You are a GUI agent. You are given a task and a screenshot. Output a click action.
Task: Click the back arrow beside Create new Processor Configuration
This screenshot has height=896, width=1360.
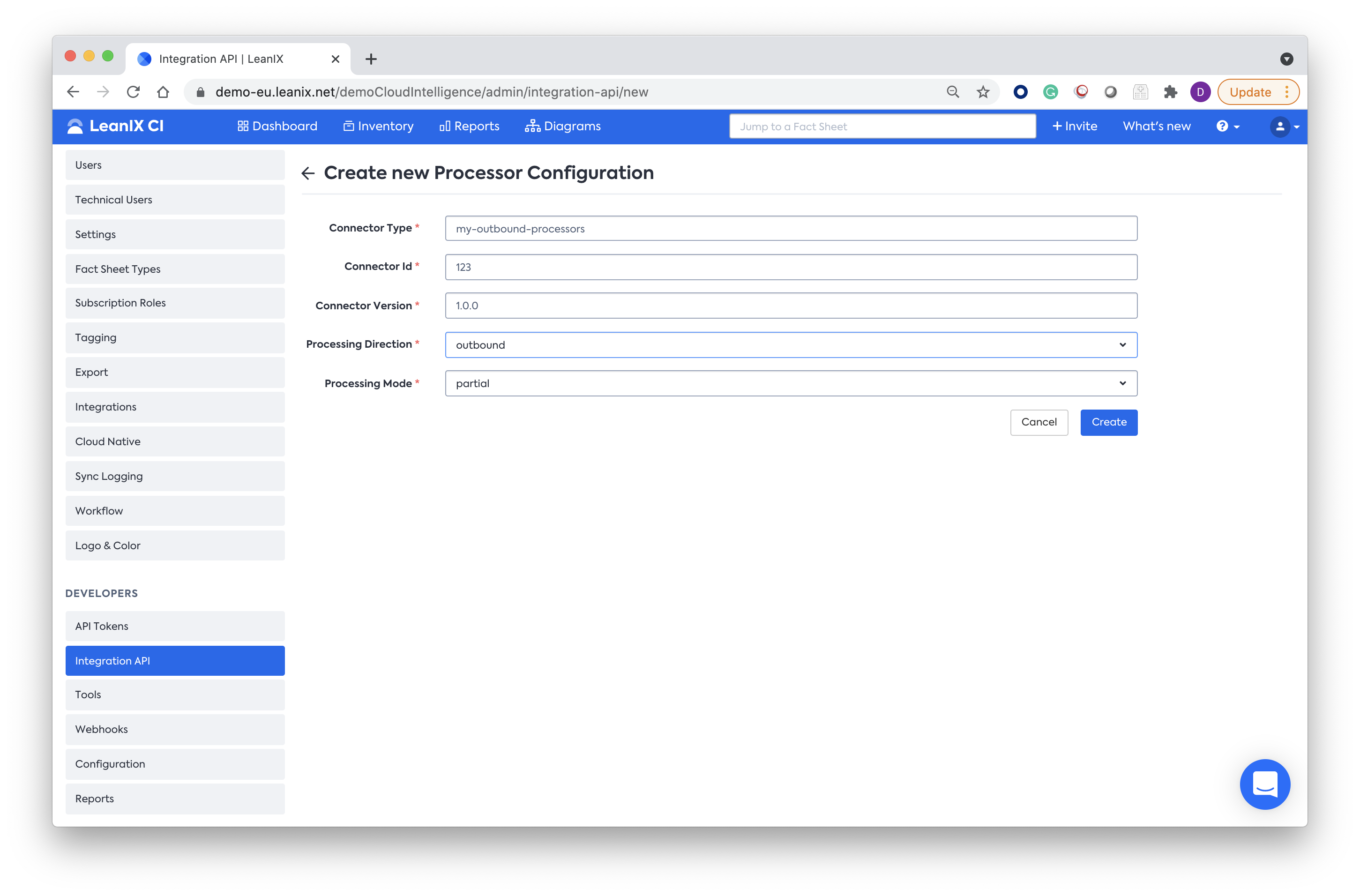308,173
